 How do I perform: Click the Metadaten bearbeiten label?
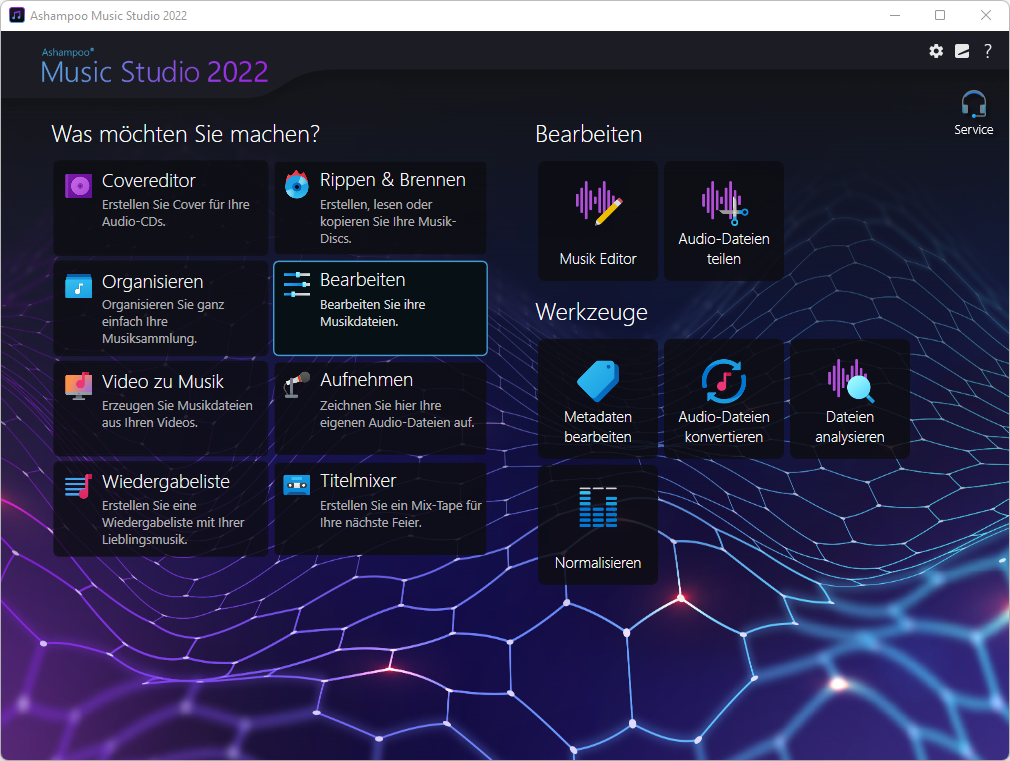click(598, 427)
